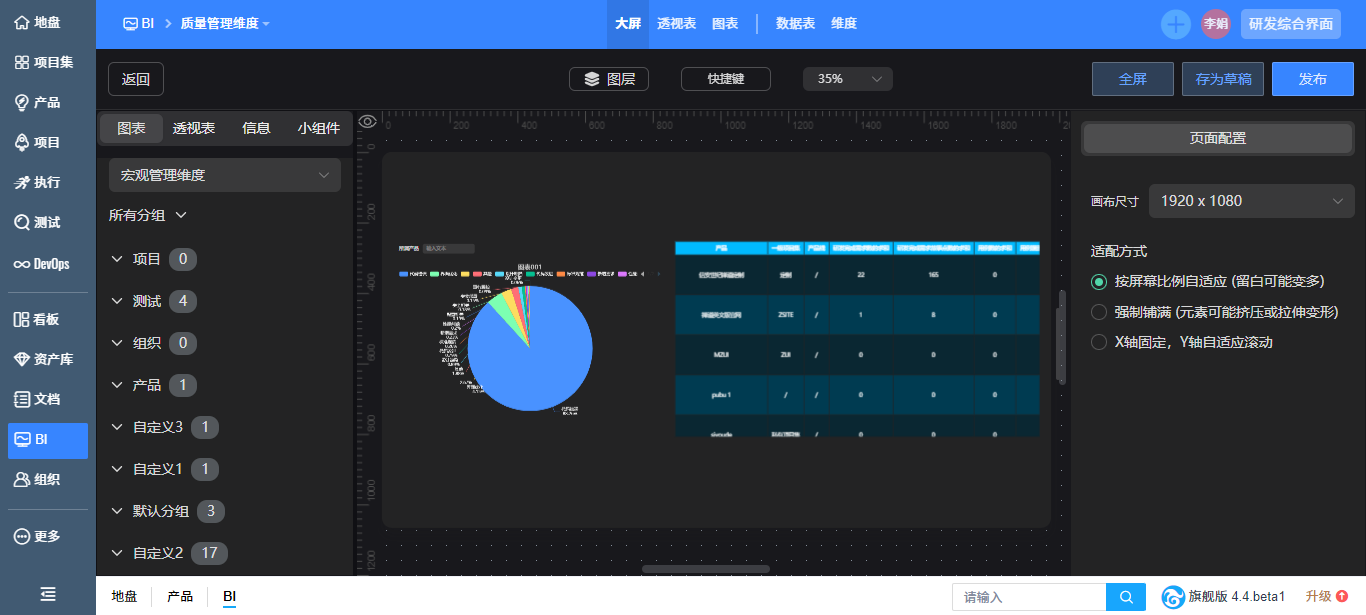The height and width of the screenshot is (615, 1366).
Task: Open the 宏观管理维度 dropdown
Action: (225, 175)
